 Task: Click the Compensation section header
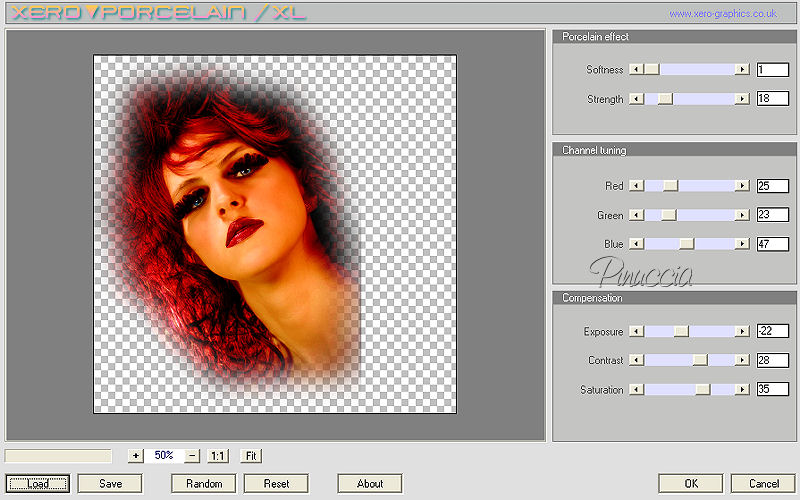click(674, 298)
